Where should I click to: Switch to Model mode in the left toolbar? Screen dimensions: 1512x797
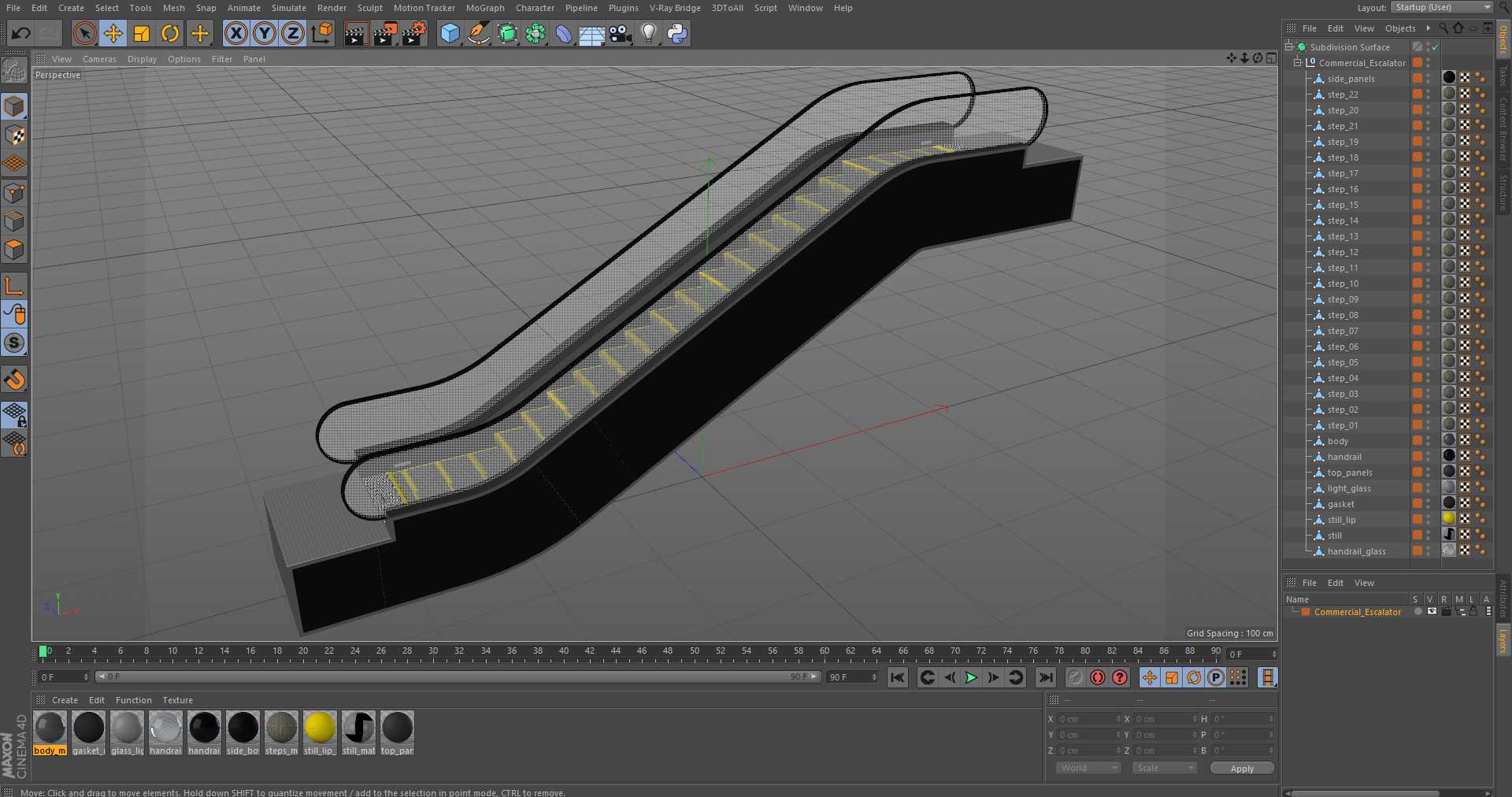click(x=14, y=106)
